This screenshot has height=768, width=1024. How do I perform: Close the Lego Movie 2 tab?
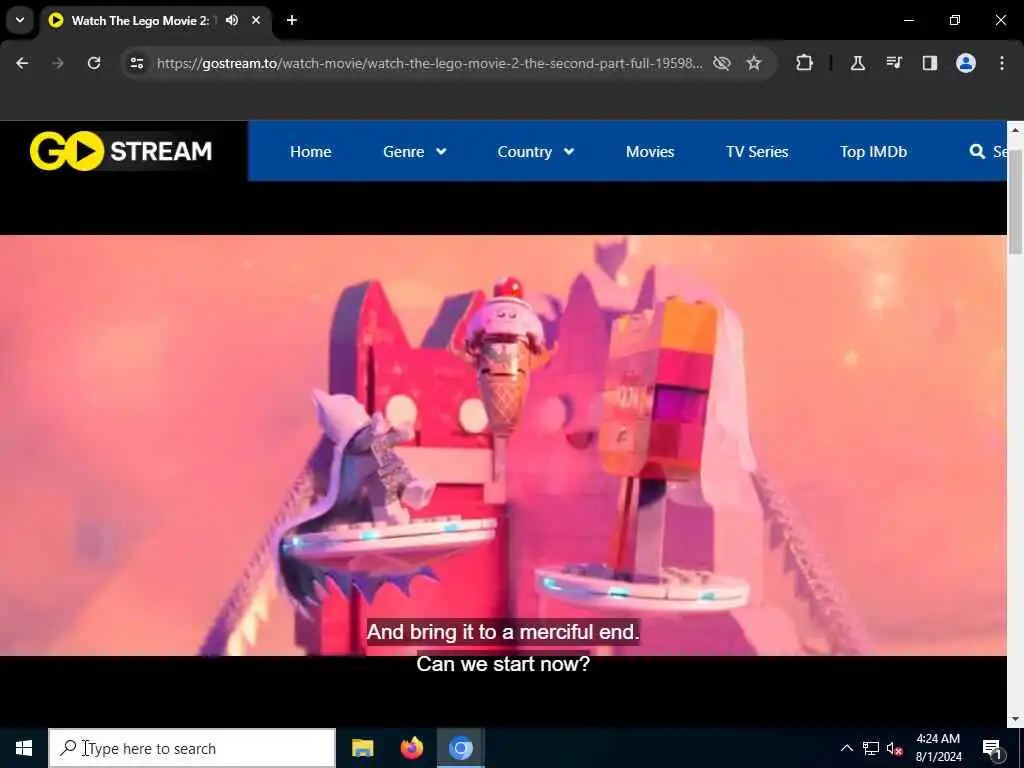click(x=256, y=20)
